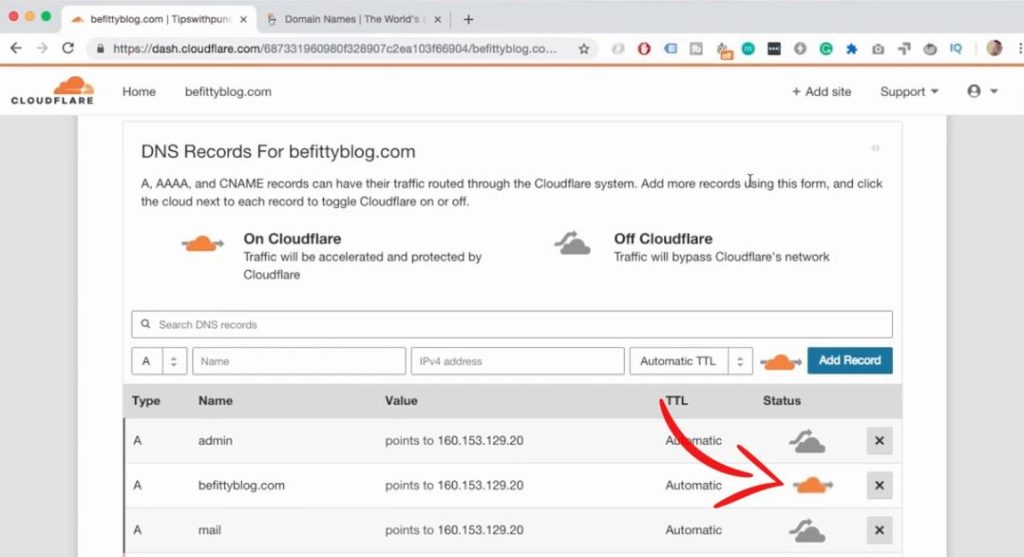Close the befittyblog.com browser tab
The width and height of the screenshot is (1024, 557).
(244, 20)
